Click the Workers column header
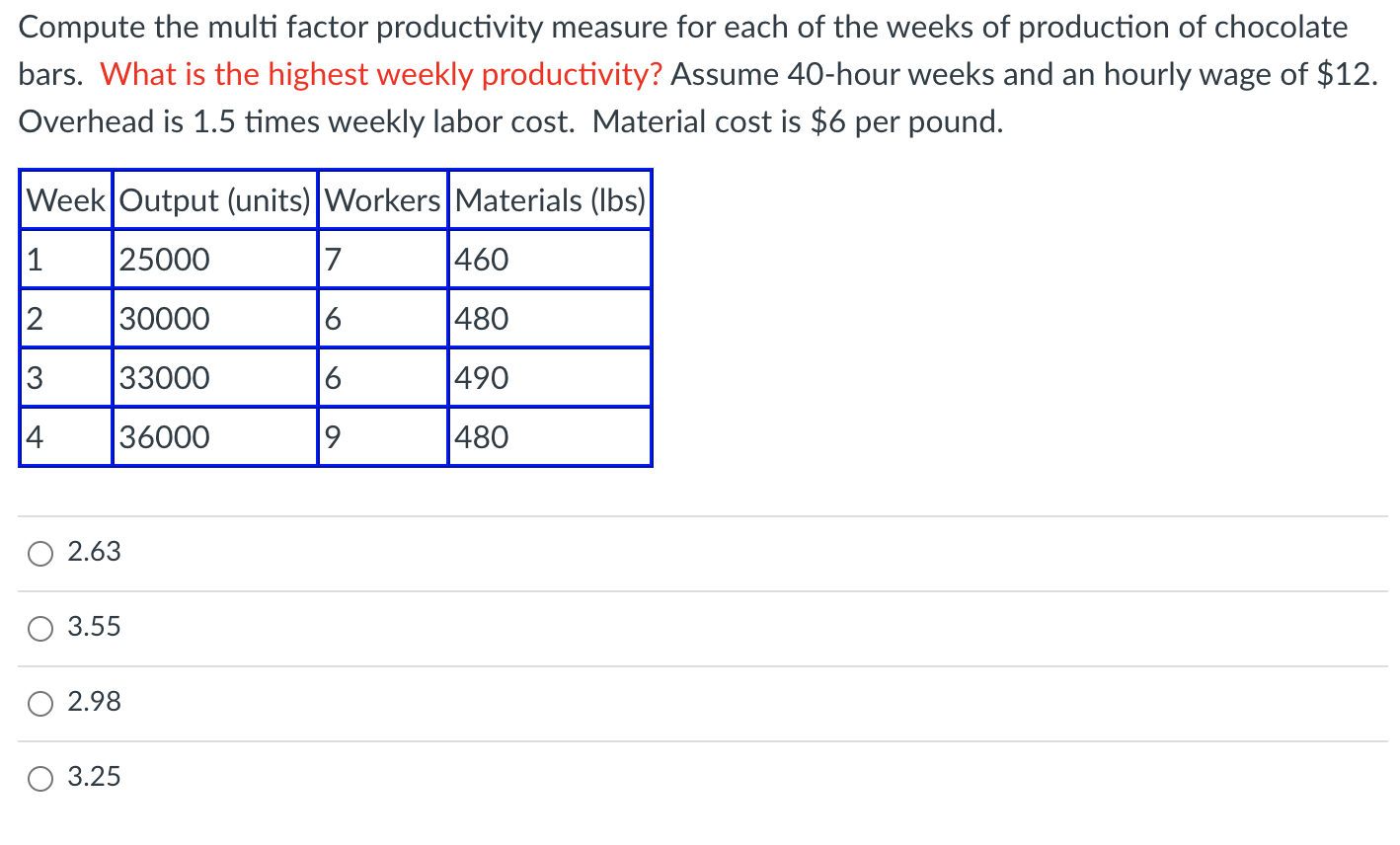The height and width of the screenshot is (845, 1400). 383,200
